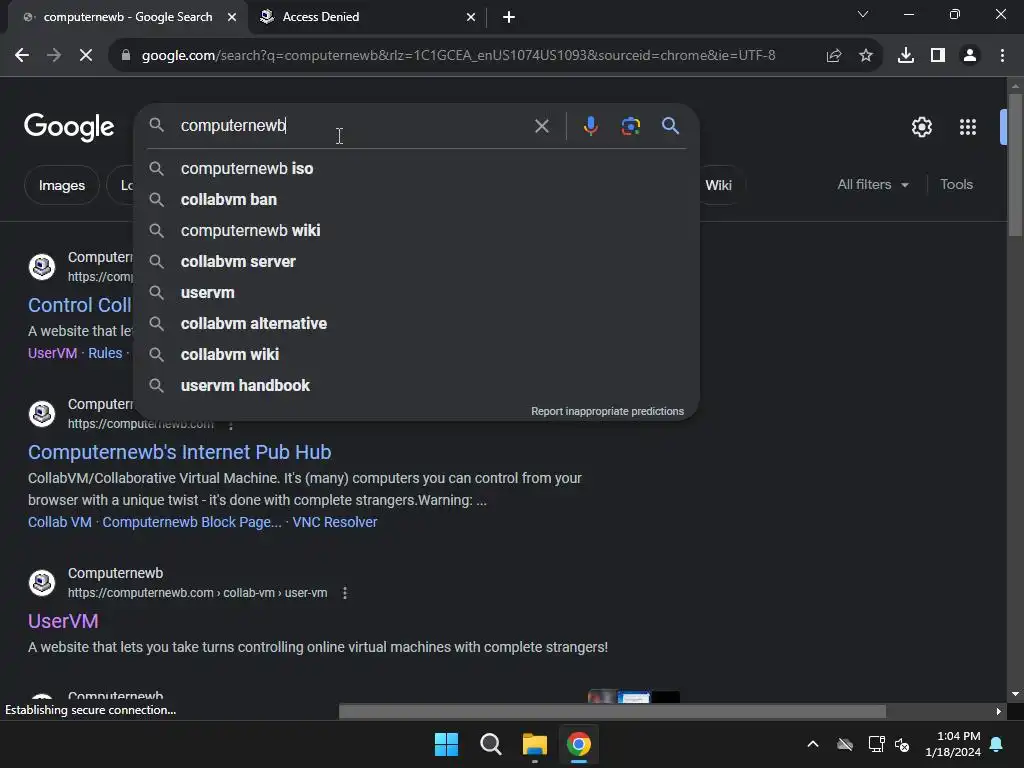Show hidden system tray icons
Image resolution: width=1024 pixels, height=768 pixels.
(813, 744)
